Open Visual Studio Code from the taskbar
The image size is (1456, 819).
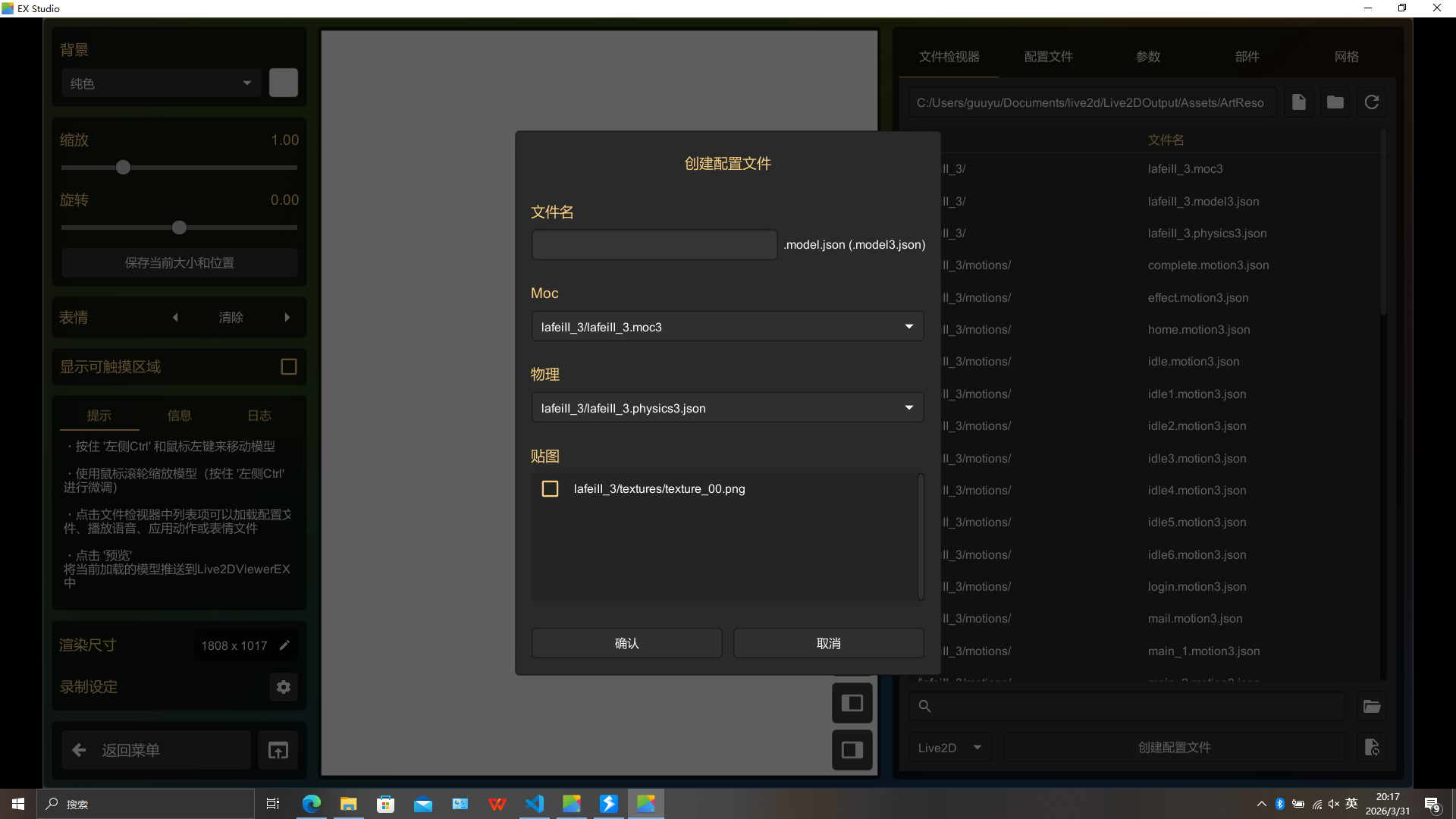coord(535,804)
